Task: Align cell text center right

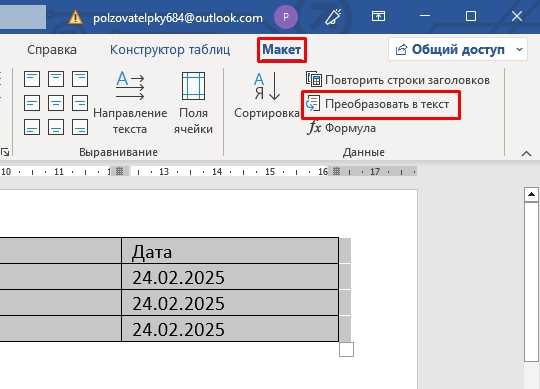Action: (x=80, y=103)
